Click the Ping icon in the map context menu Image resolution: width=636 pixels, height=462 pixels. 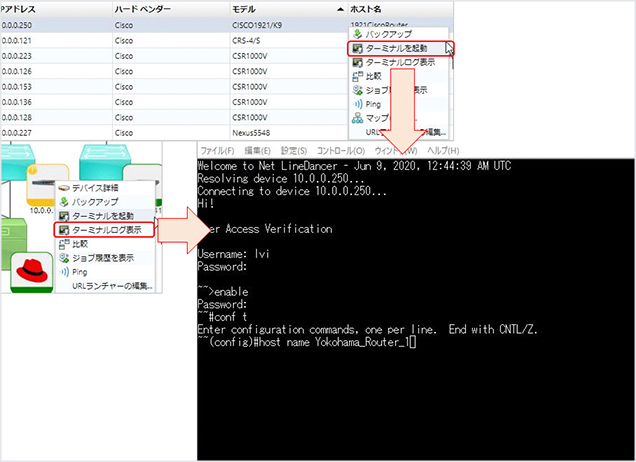64,272
